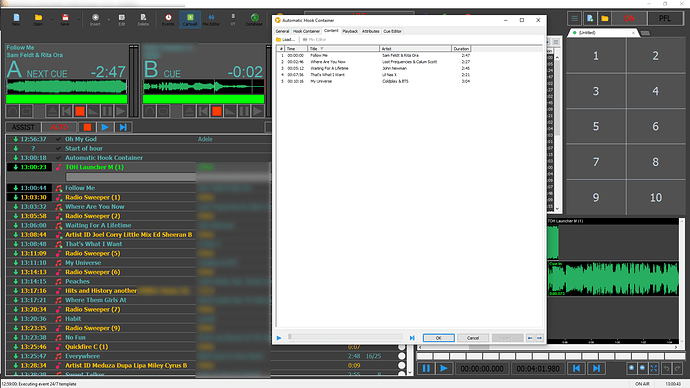Open the General tab in Hook Container dialog
This screenshot has height=388, width=690.
click(283, 31)
